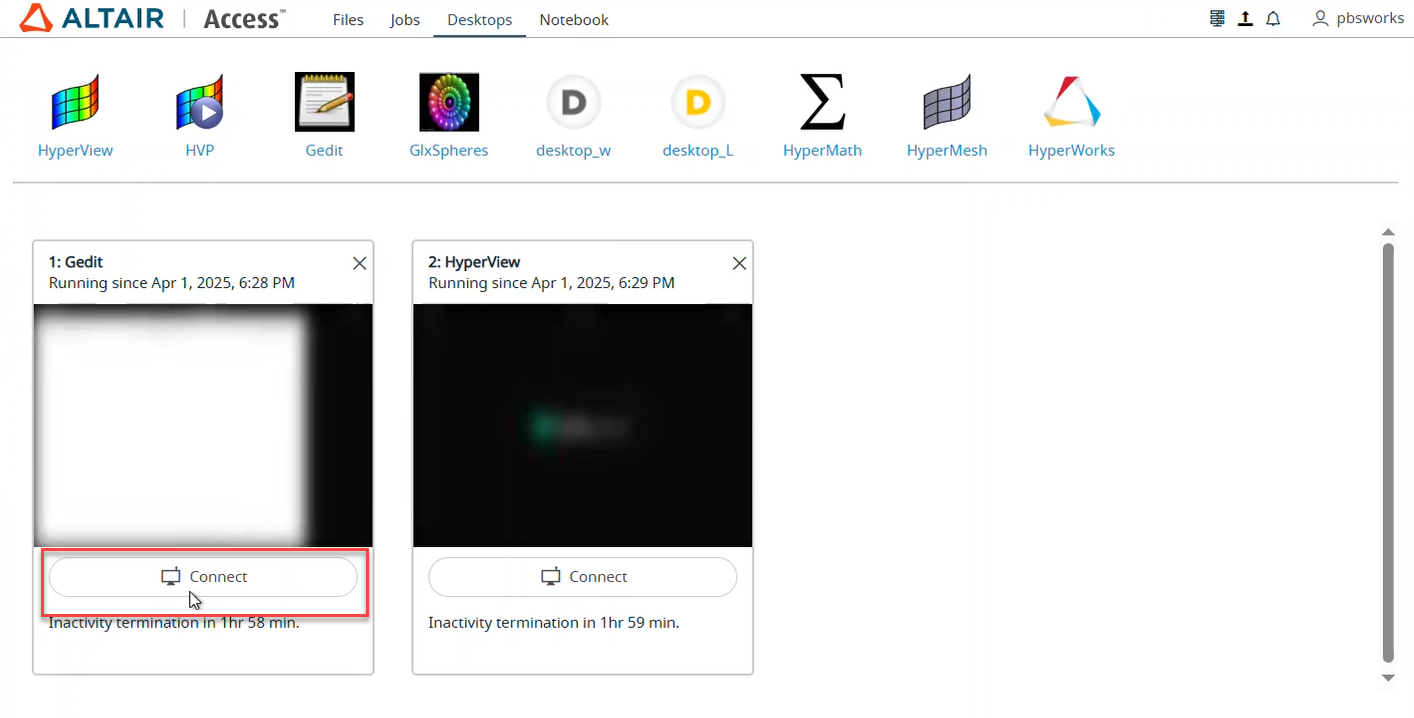Open the pbsworks user profile menu

click(1358, 18)
